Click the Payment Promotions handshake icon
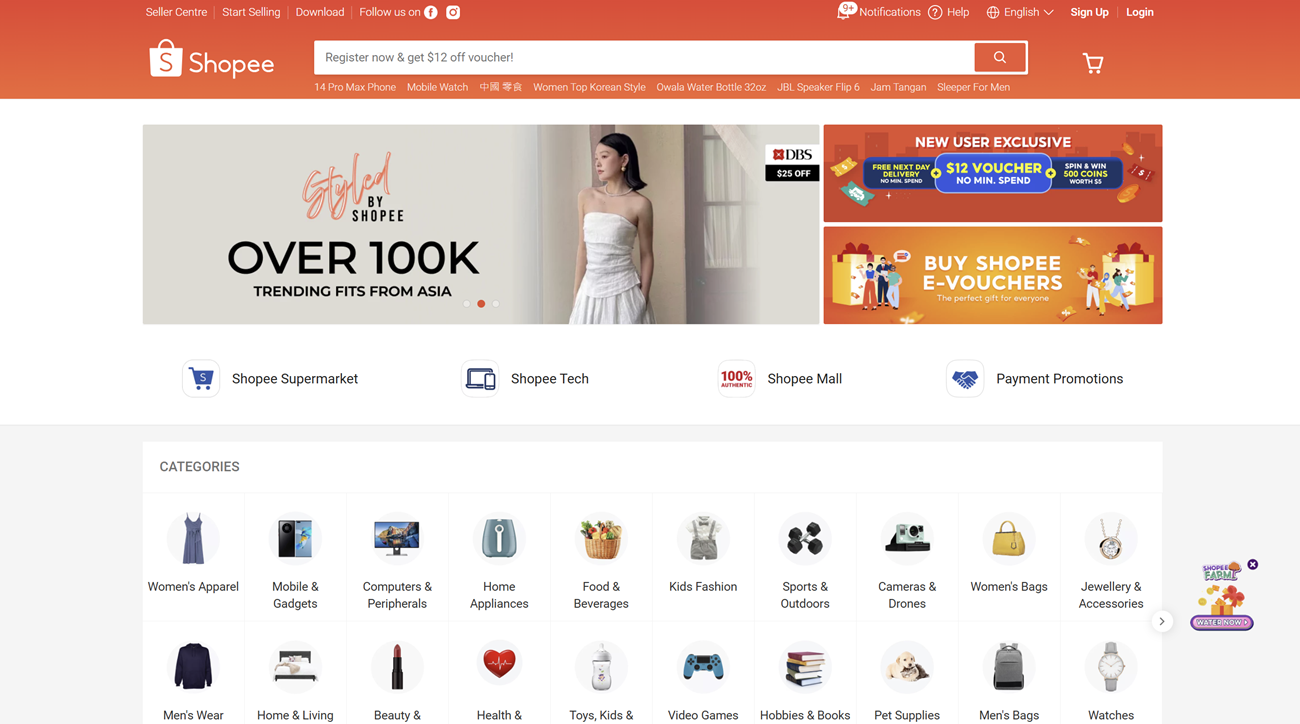This screenshot has width=1300, height=724. pos(965,379)
